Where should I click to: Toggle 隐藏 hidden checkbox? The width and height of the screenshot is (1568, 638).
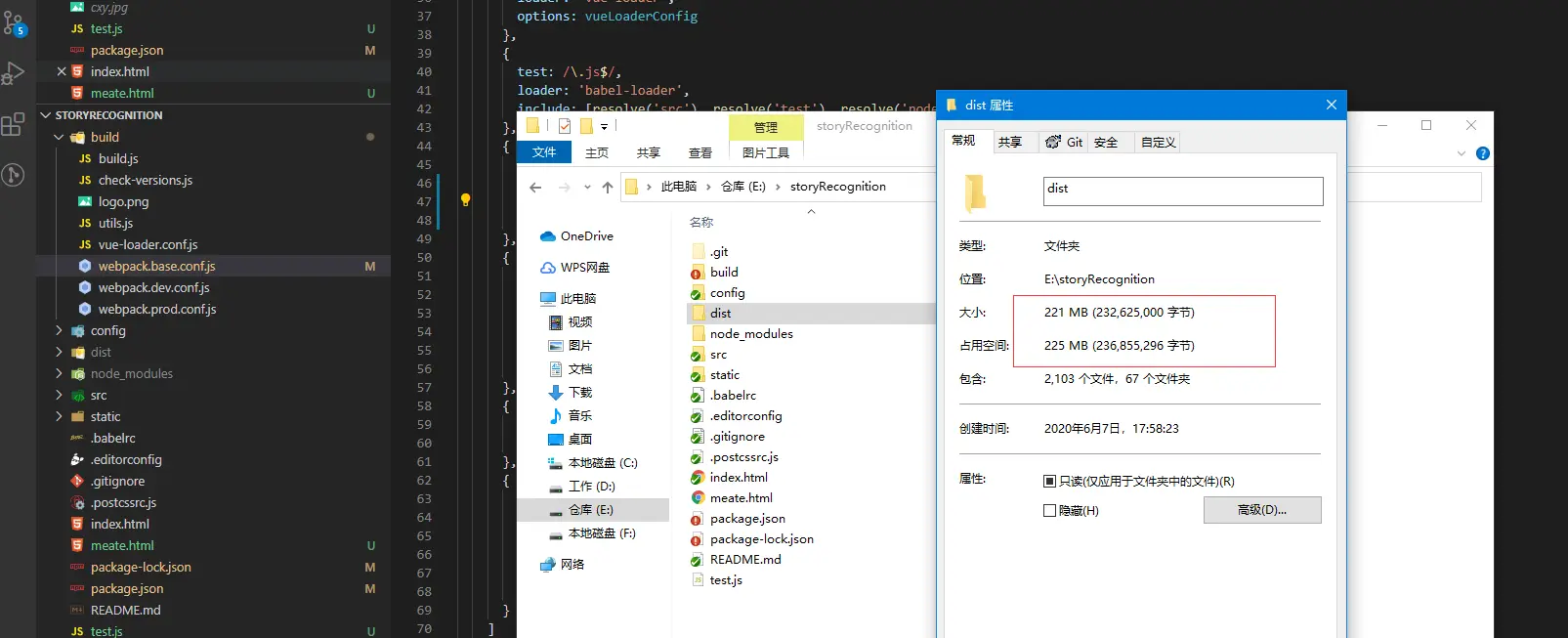(x=1049, y=511)
